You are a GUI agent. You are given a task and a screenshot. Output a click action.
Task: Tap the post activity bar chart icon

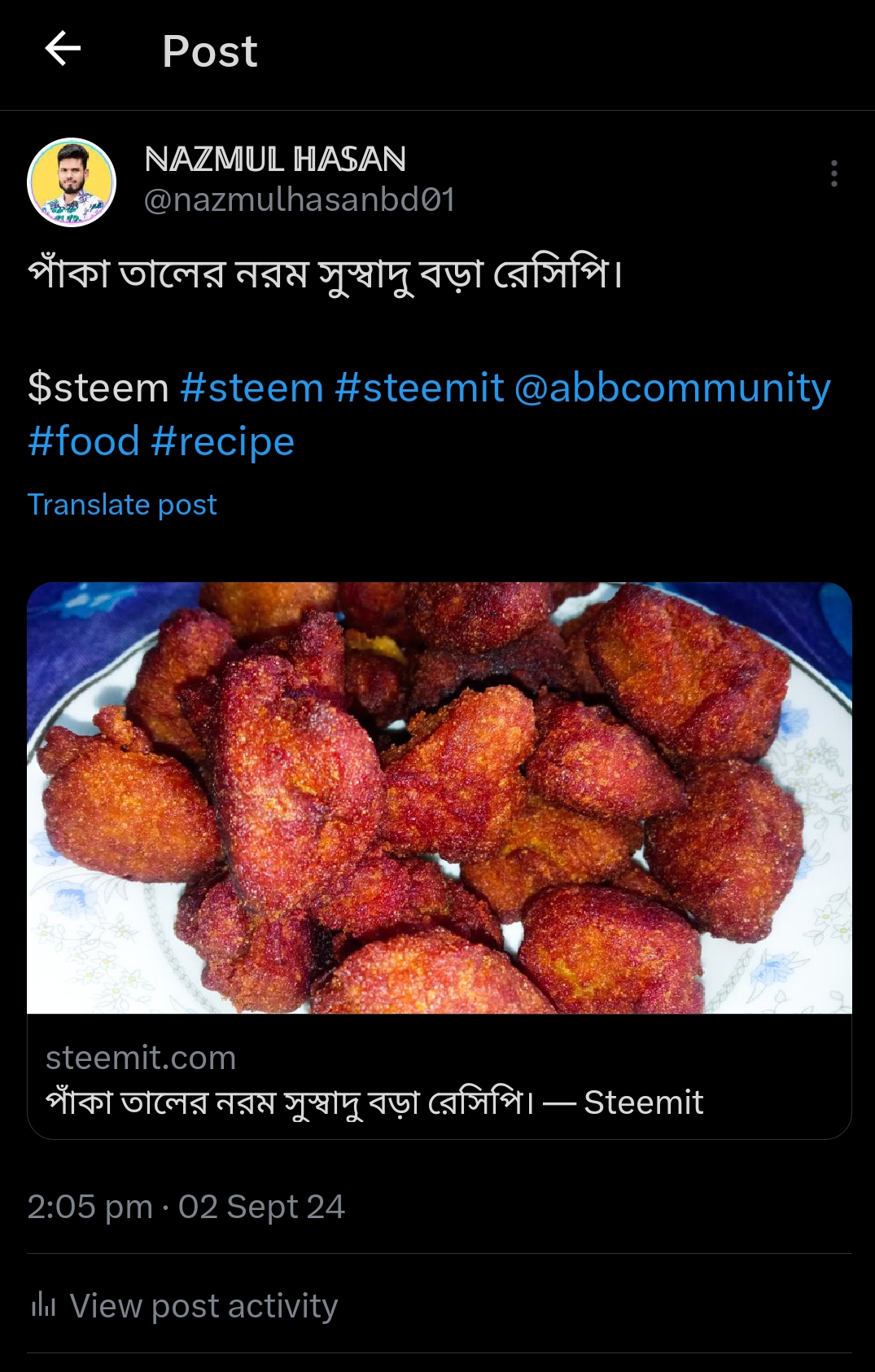pyautogui.click(x=43, y=1305)
